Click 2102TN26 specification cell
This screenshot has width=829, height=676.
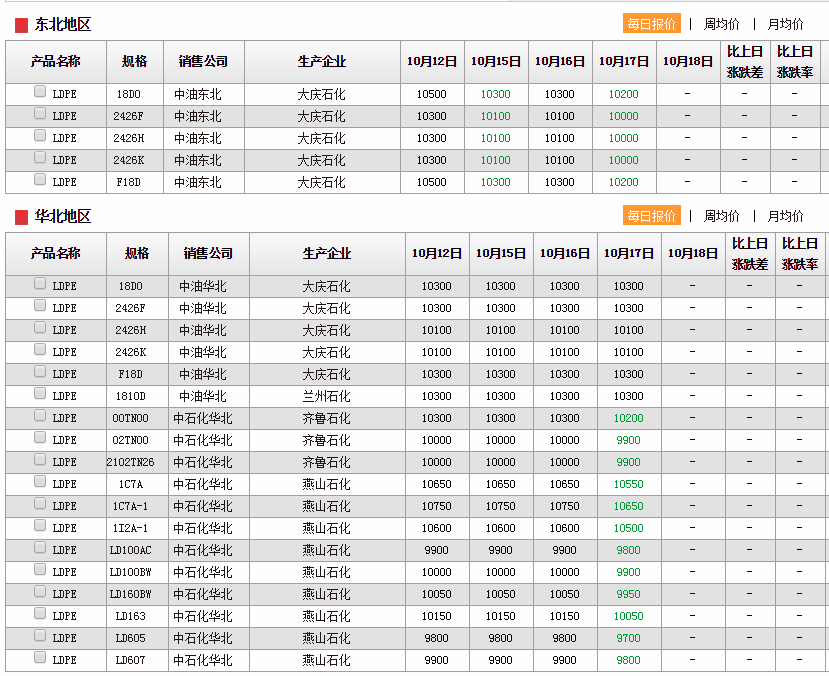coord(130,462)
